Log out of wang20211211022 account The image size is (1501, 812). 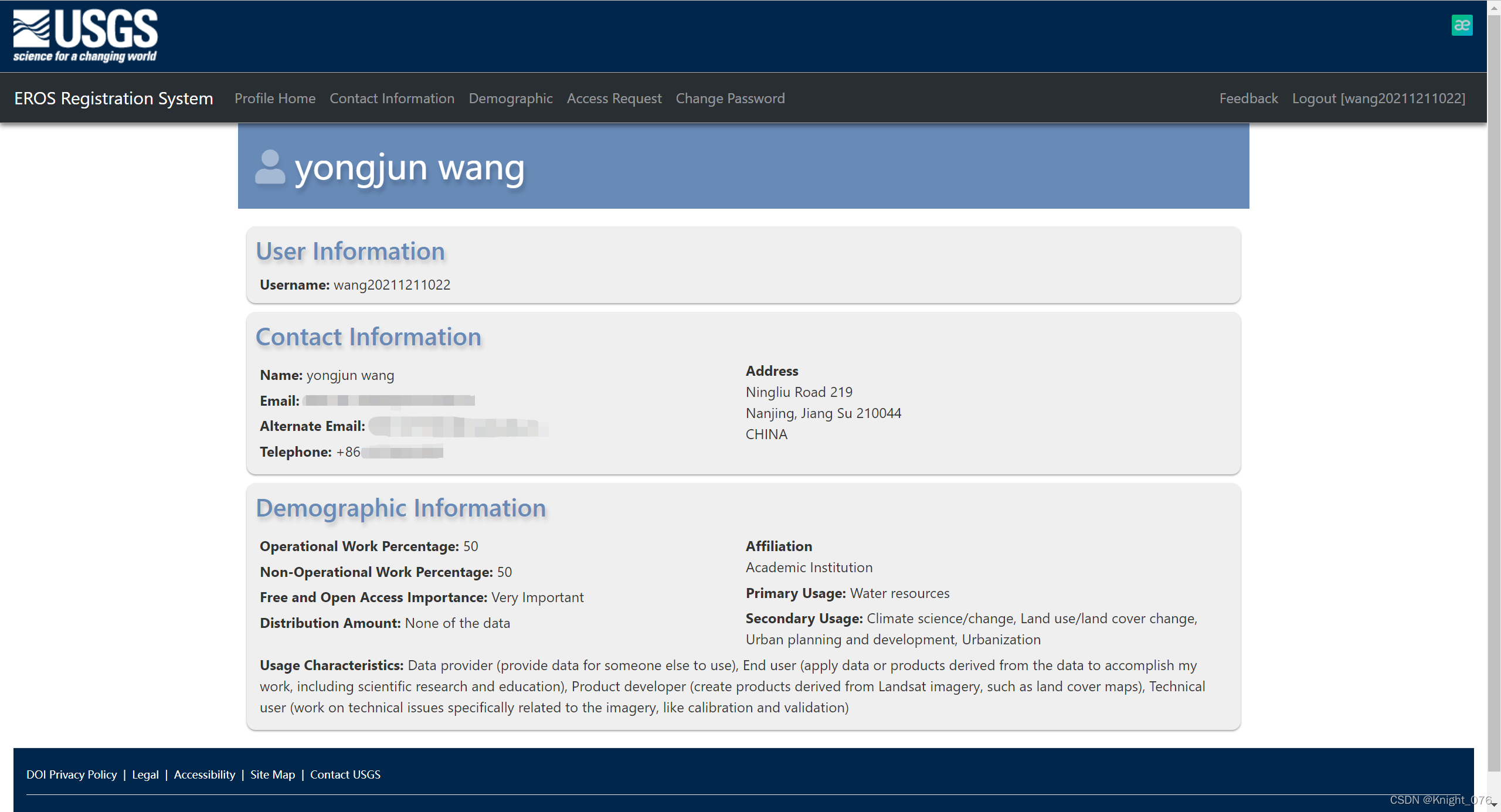(1378, 98)
